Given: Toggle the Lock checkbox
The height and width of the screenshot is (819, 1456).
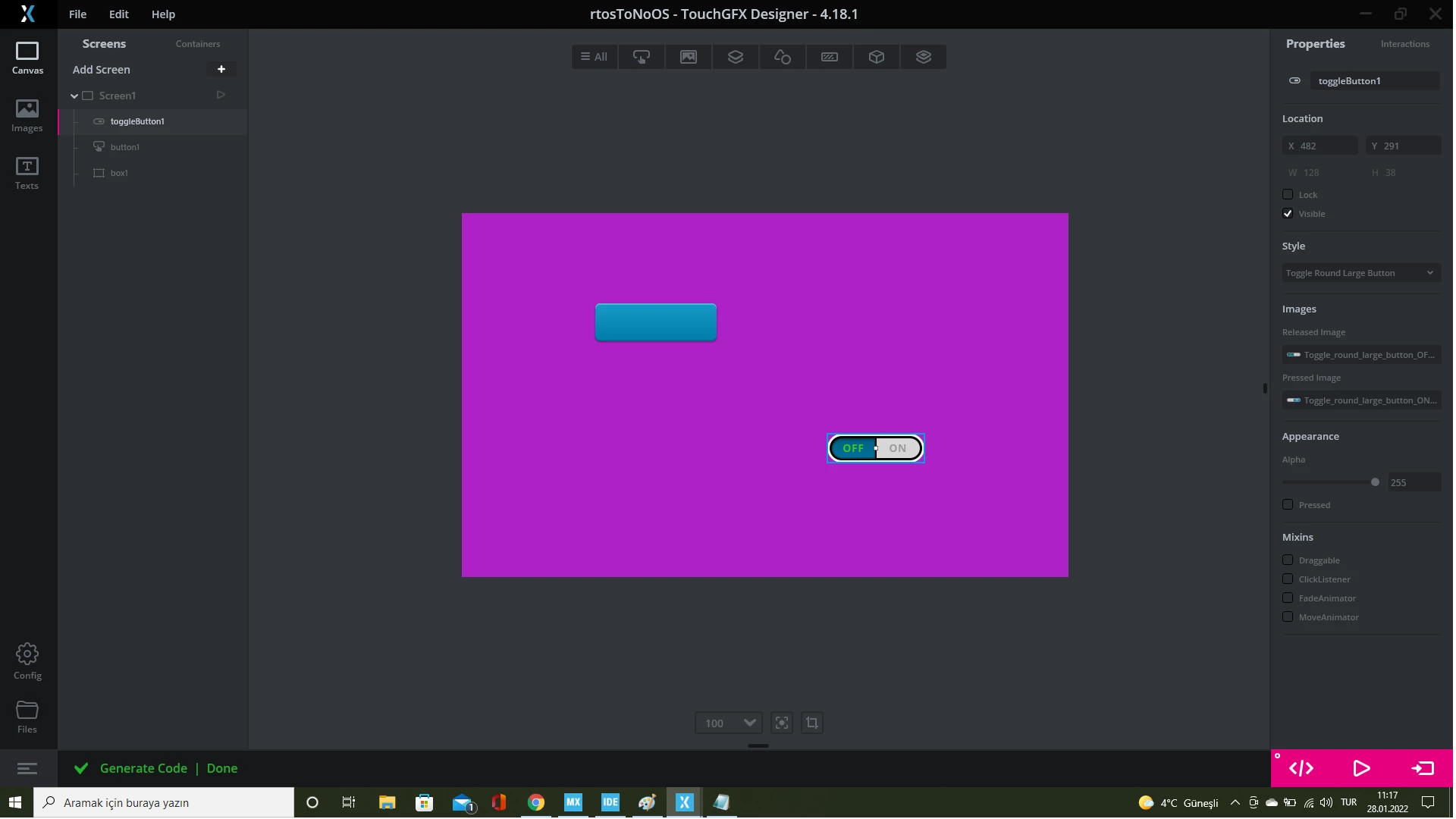Looking at the screenshot, I should coord(1288,194).
